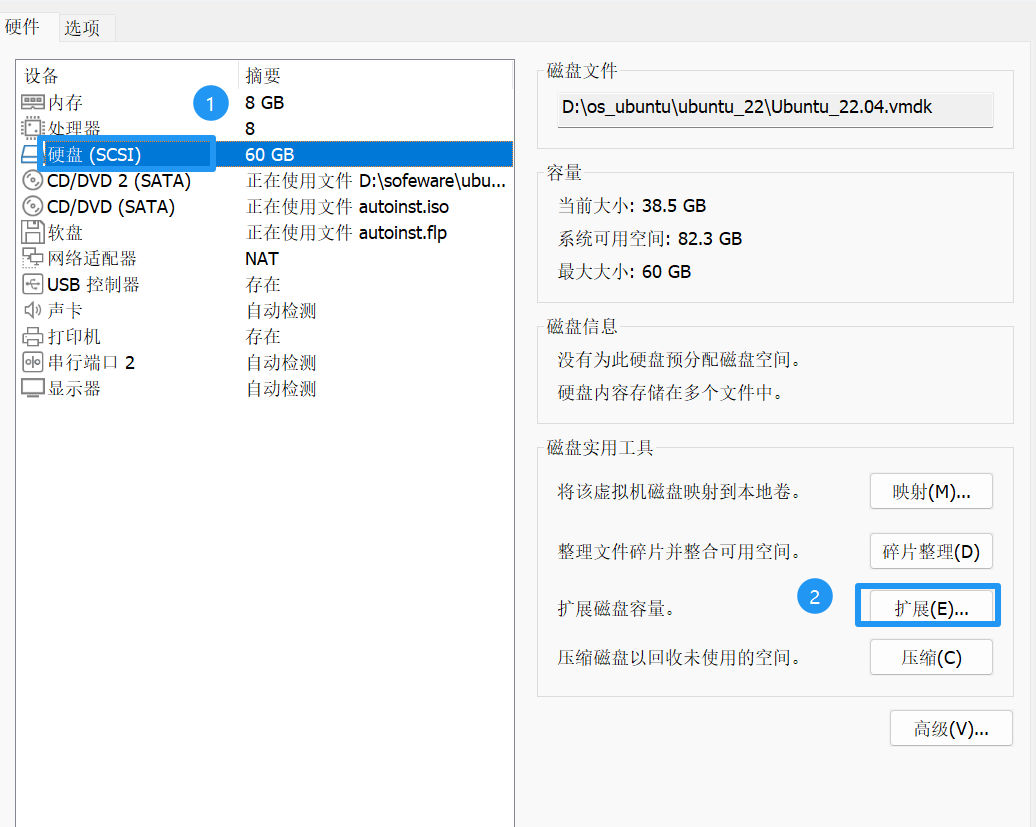Click the 设备 column header

42,76
